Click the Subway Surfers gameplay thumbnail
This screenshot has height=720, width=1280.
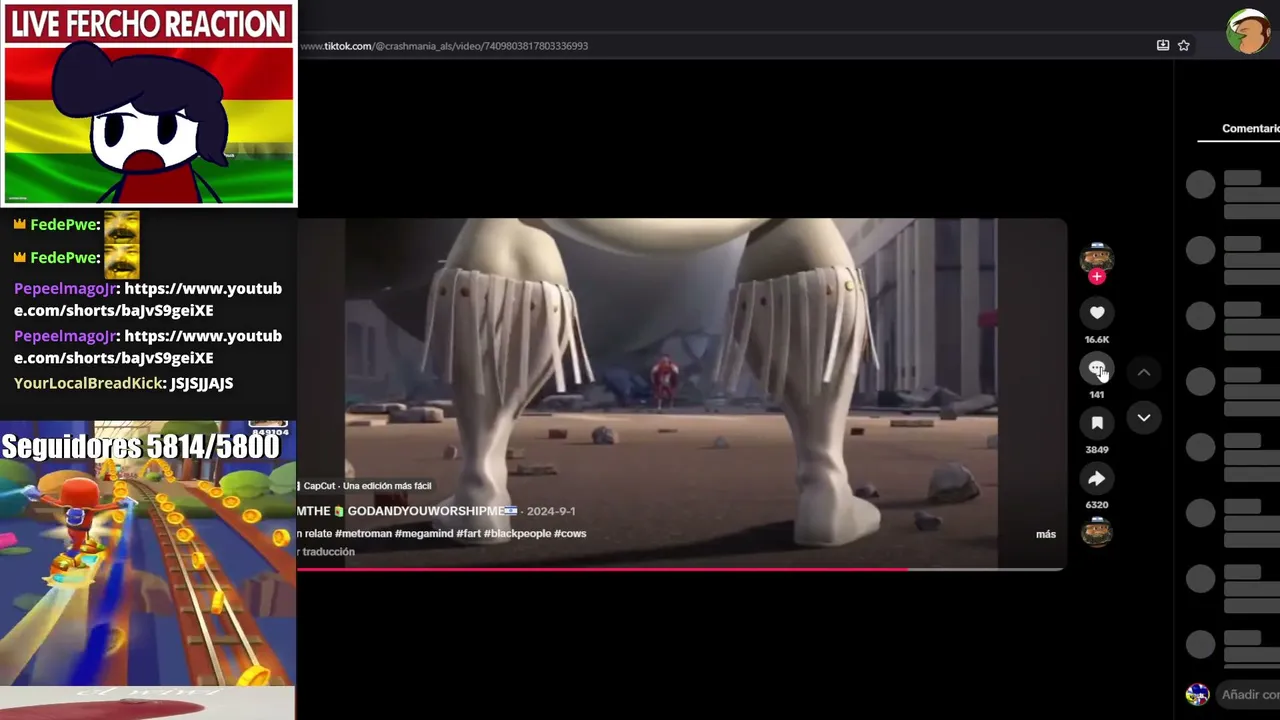(148, 553)
